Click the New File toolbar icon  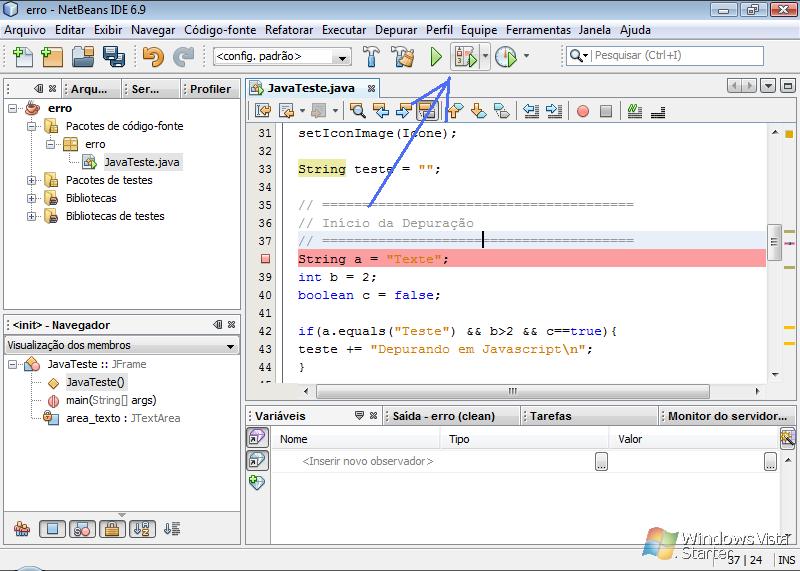22,56
